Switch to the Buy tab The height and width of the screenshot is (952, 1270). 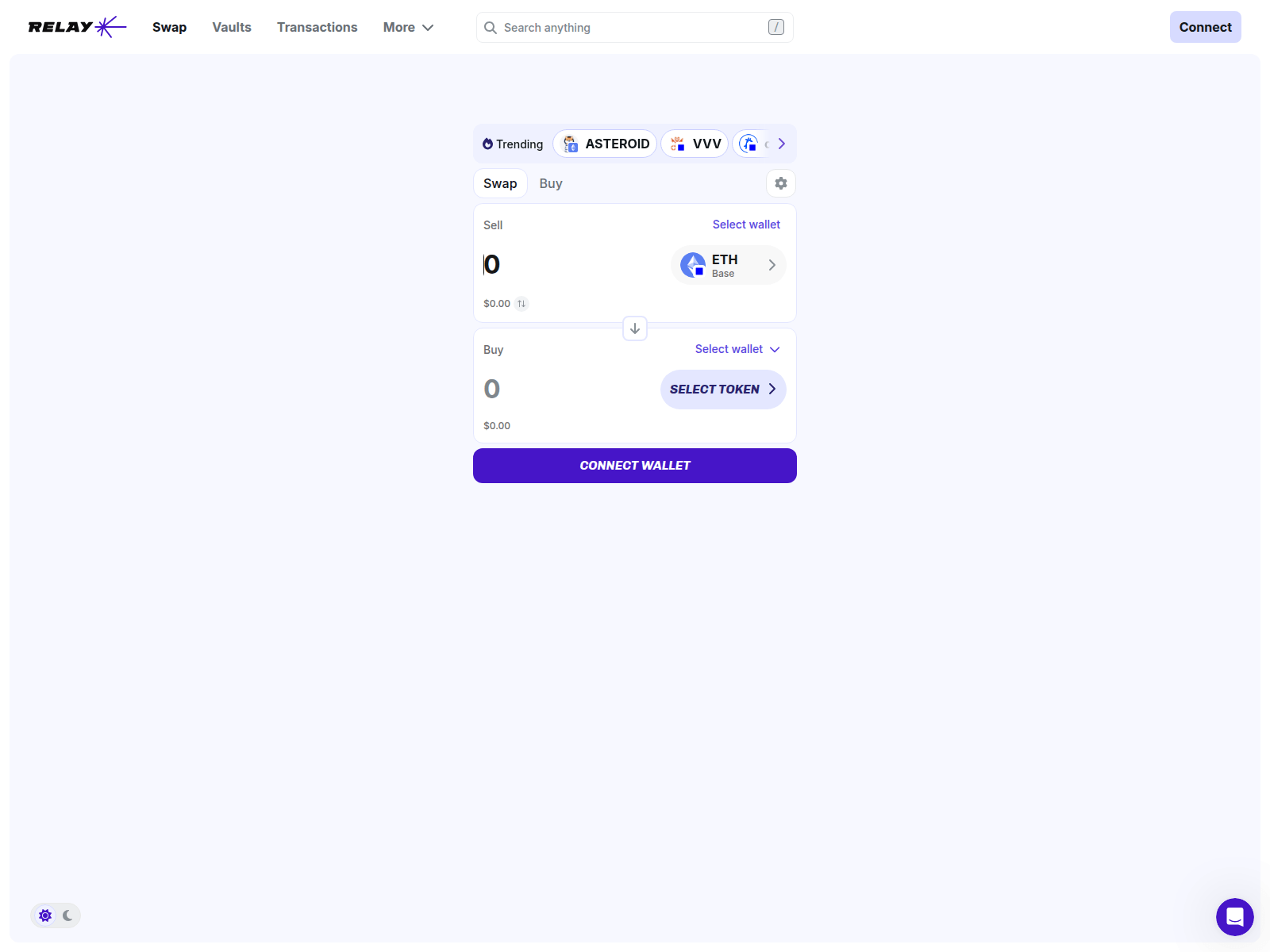[551, 183]
